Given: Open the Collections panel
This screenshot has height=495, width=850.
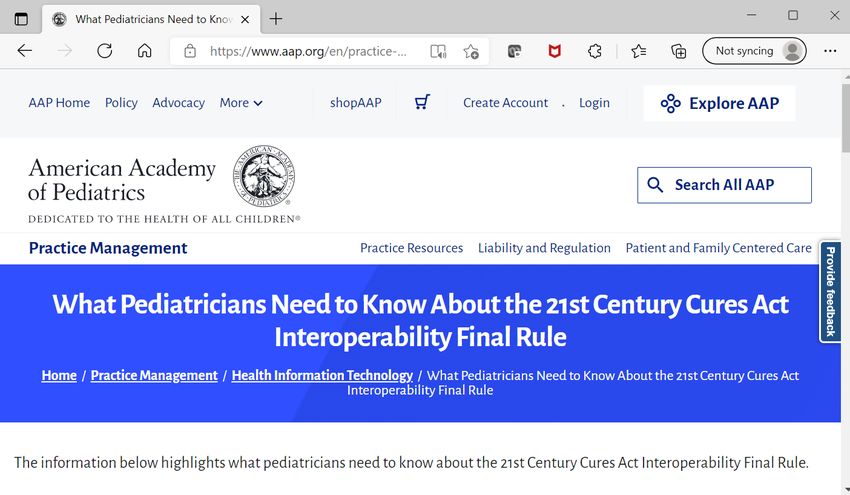Looking at the screenshot, I should pyautogui.click(x=679, y=52).
